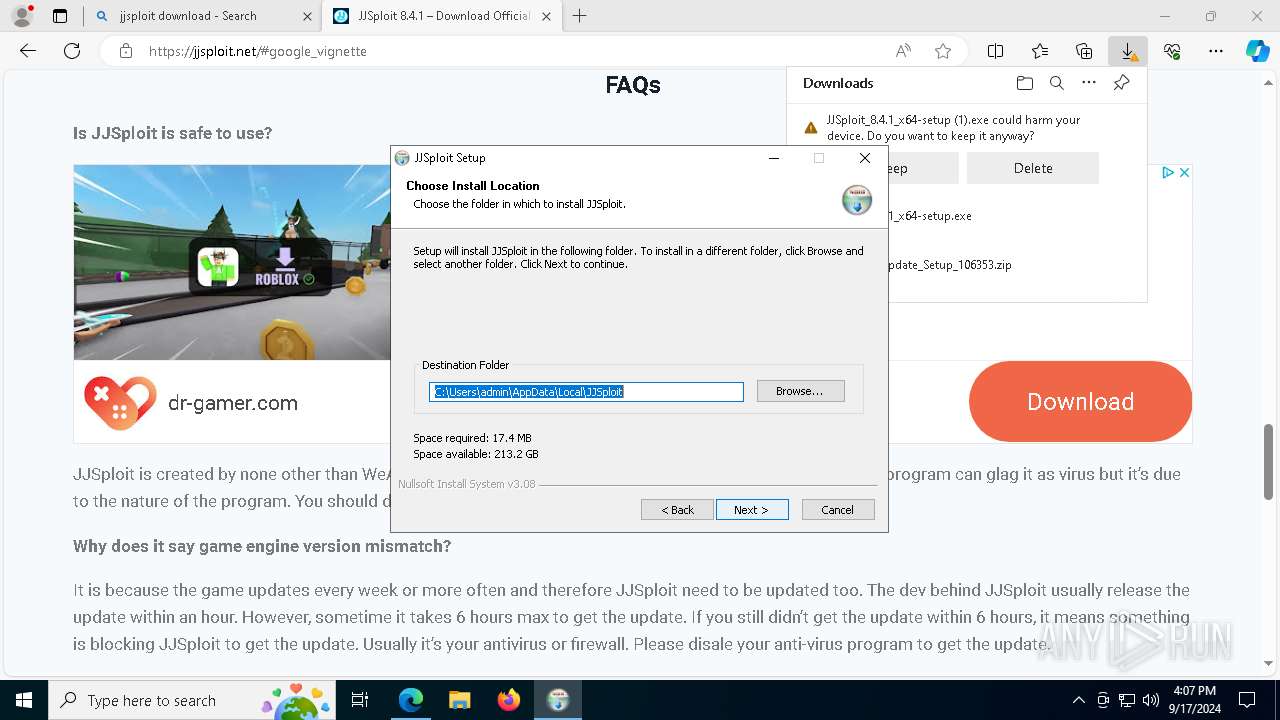This screenshot has width=1280, height=720.
Task: Open the tab actions menu icon
Action: click(60, 16)
